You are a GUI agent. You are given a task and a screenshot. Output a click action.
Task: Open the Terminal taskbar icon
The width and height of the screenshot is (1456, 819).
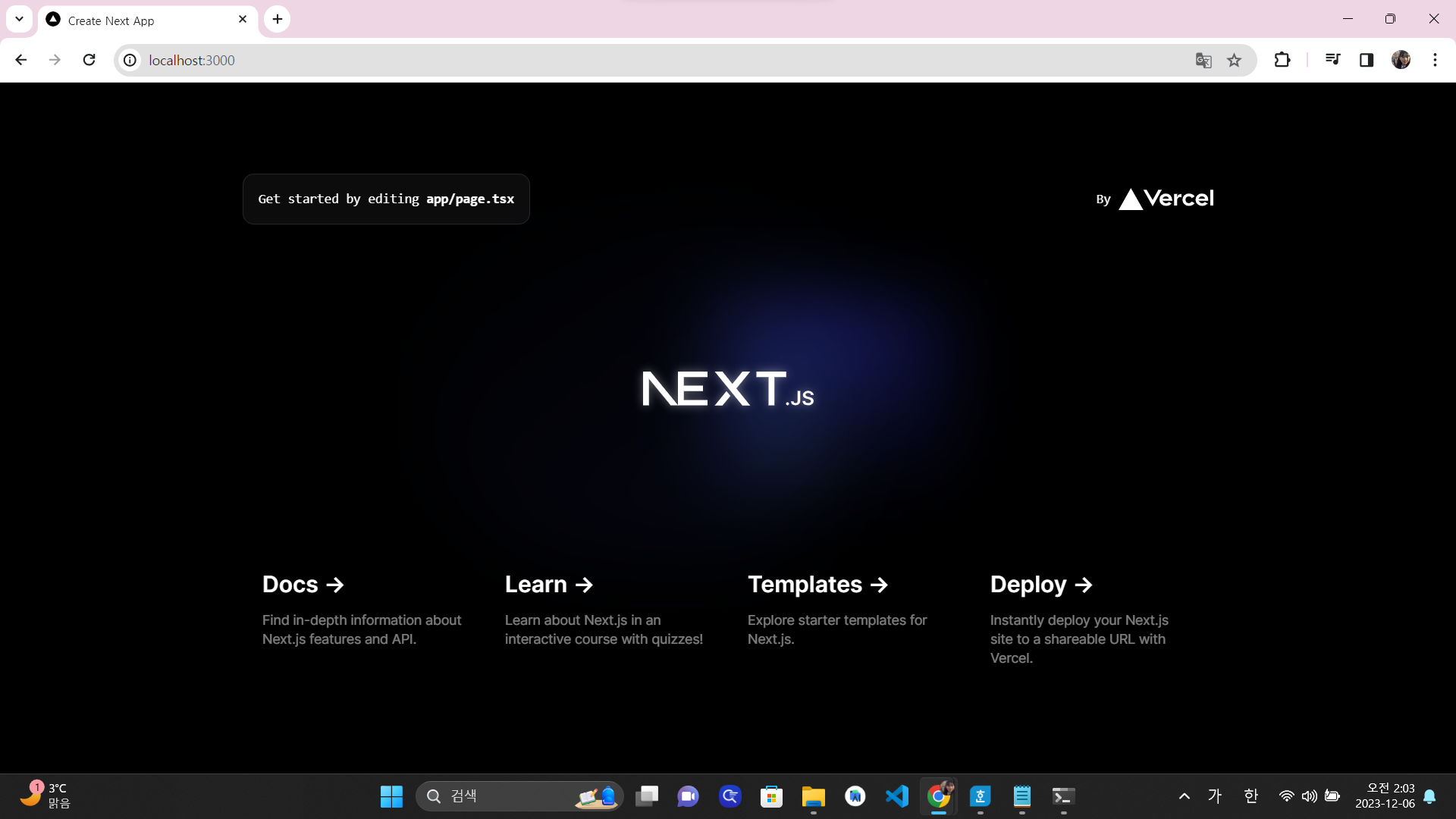click(1064, 796)
